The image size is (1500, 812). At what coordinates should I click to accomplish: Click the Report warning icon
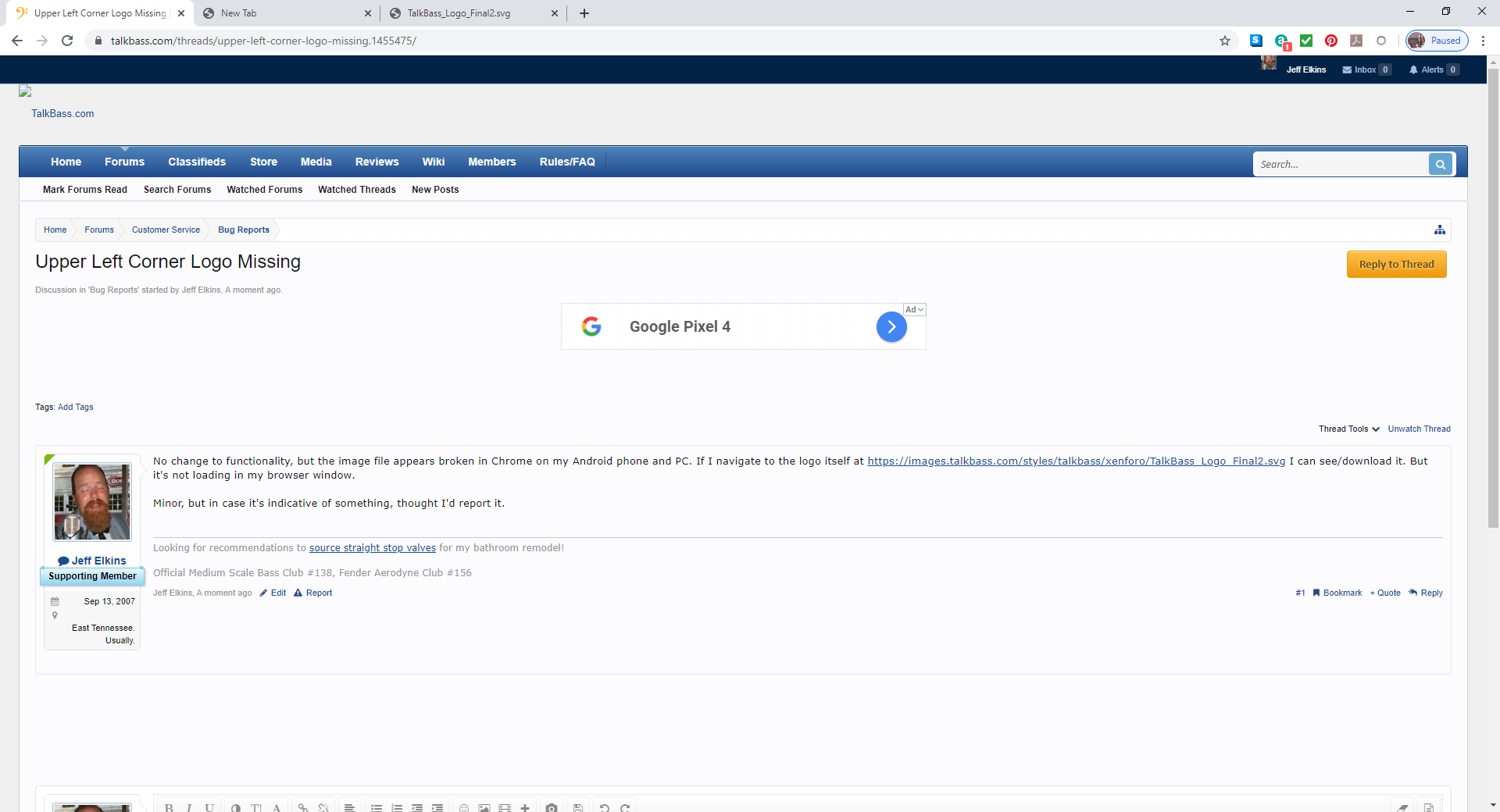click(x=298, y=593)
